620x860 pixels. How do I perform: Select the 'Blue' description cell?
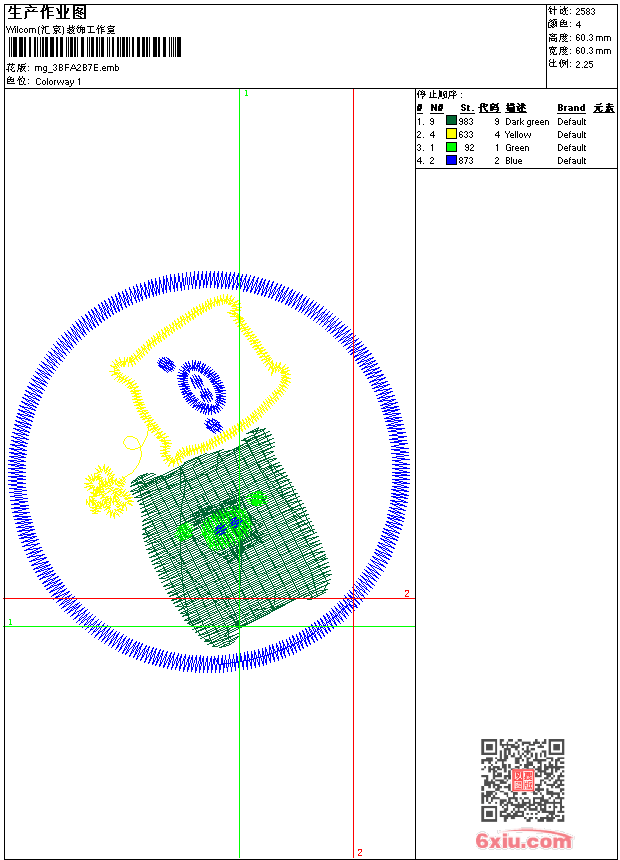[x=514, y=161]
